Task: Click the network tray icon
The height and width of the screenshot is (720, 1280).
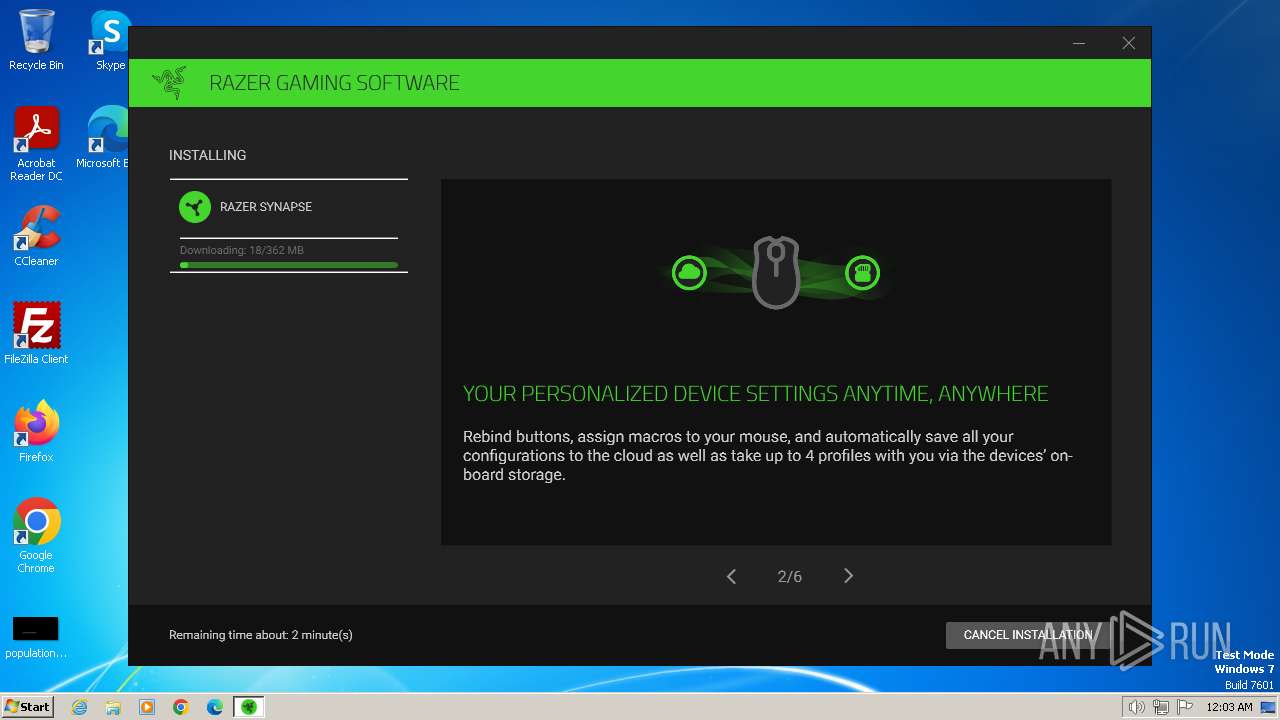Action: 1161,707
